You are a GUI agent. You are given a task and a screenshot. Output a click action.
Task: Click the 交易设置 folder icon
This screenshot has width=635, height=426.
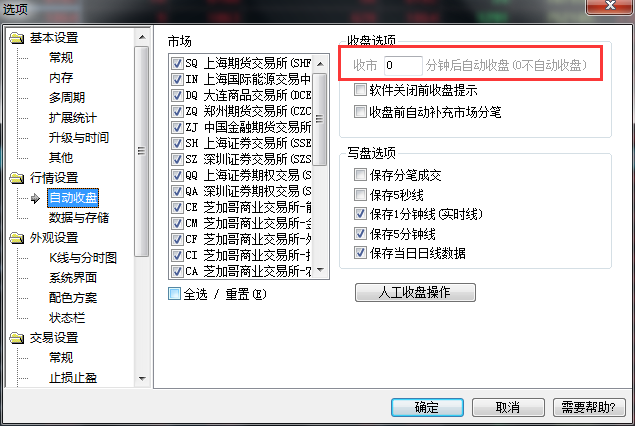[17, 338]
